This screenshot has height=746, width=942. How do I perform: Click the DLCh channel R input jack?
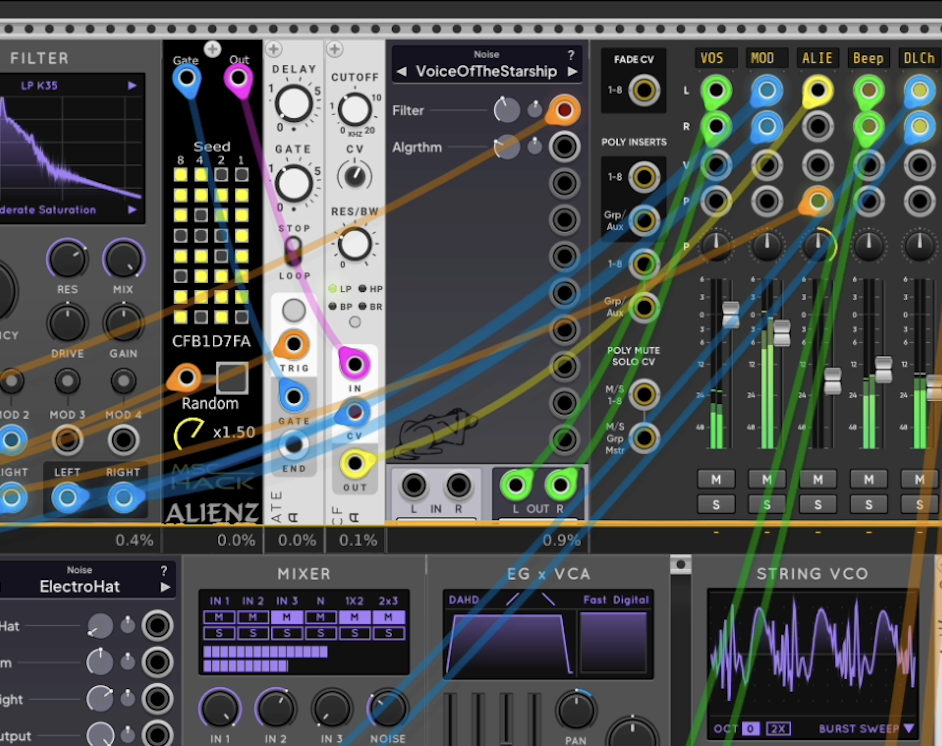(x=919, y=127)
